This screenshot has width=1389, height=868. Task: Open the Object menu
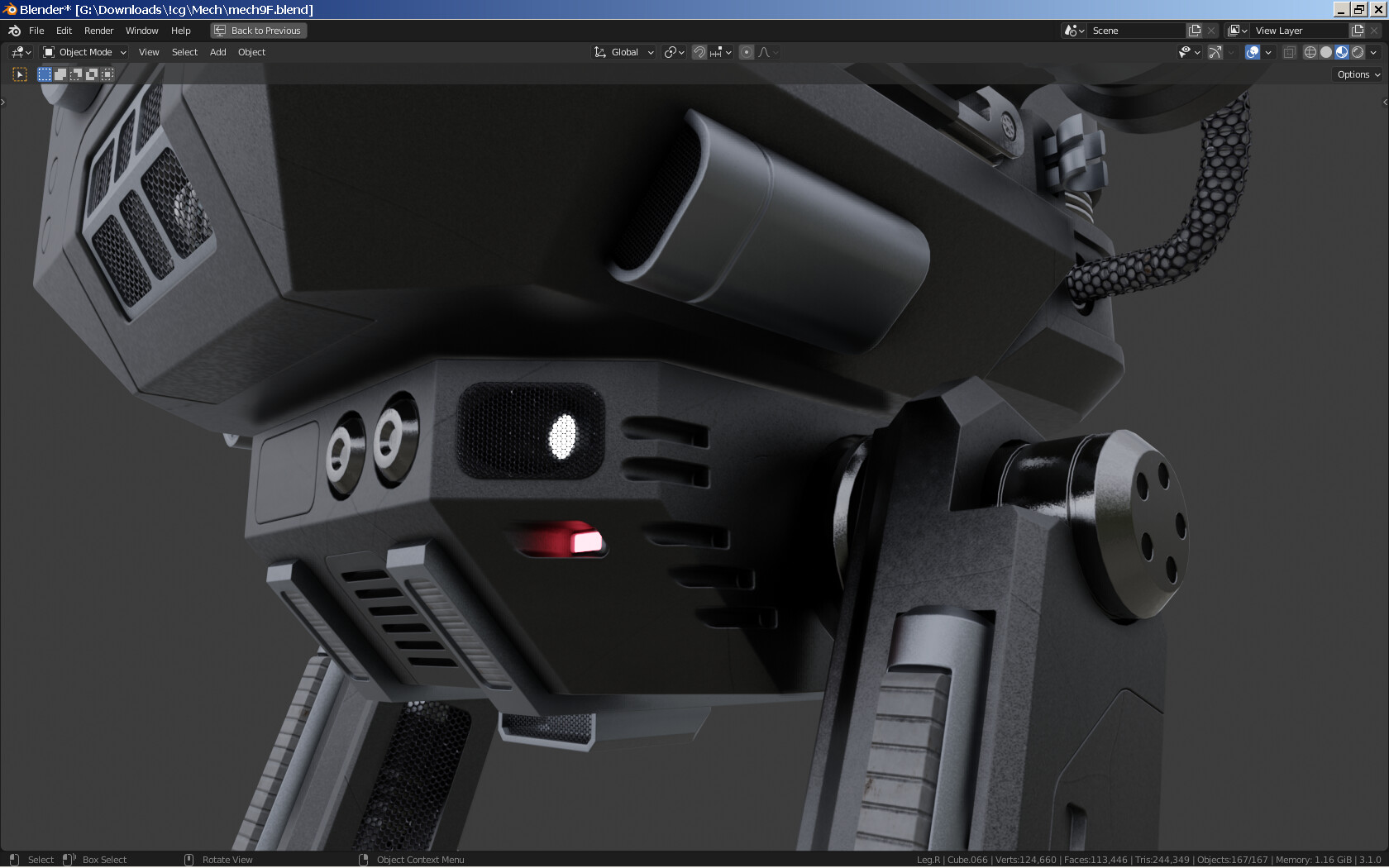click(251, 52)
